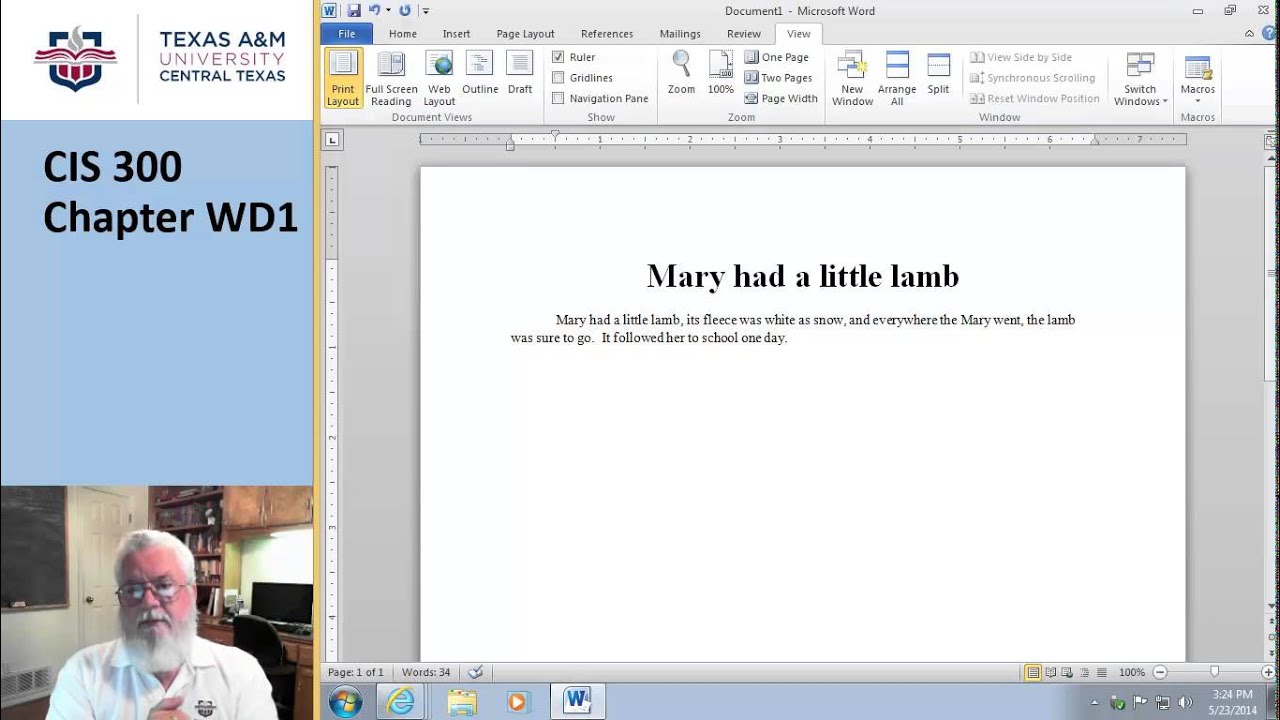Click the 100% zoom level in status bar
This screenshot has width=1280, height=720.
(1132, 673)
